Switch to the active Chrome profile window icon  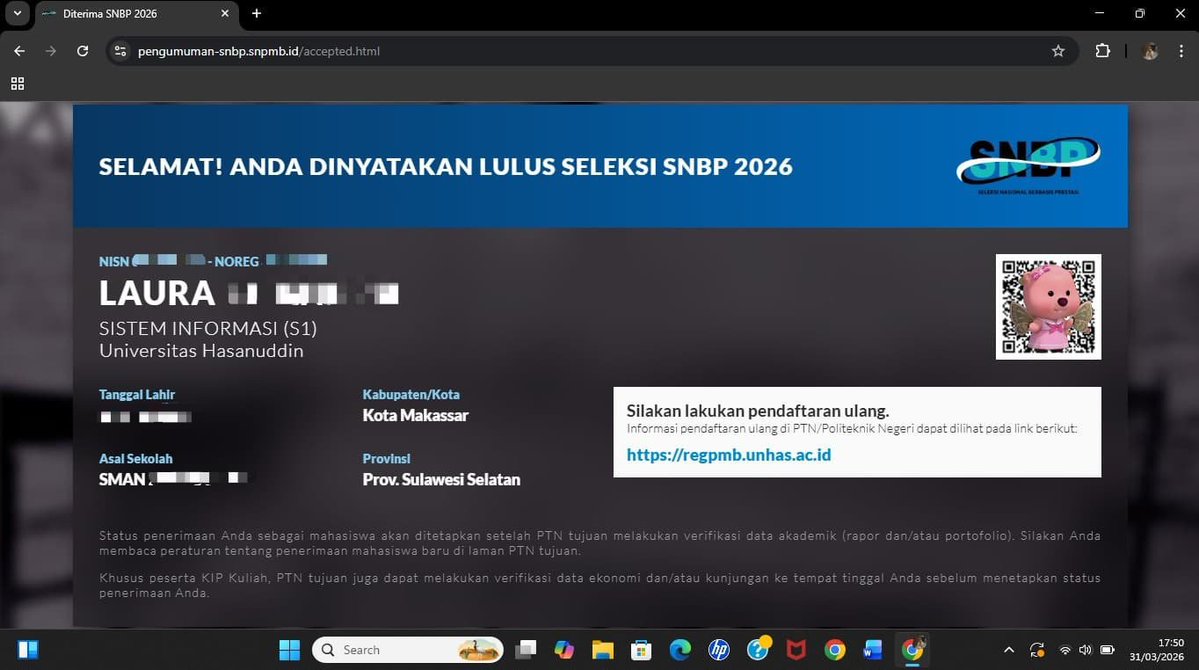912,650
